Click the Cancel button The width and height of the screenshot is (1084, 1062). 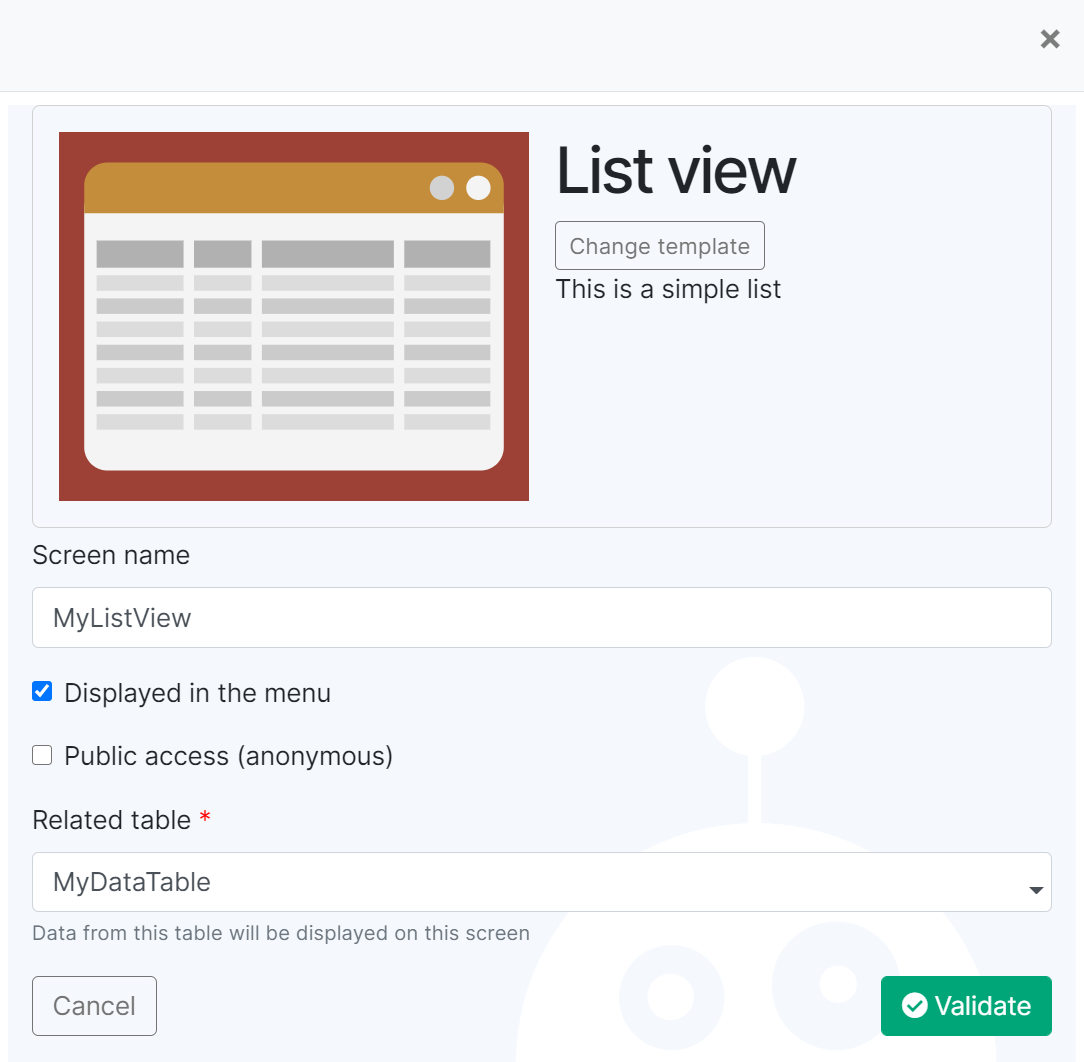point(94,1006)
